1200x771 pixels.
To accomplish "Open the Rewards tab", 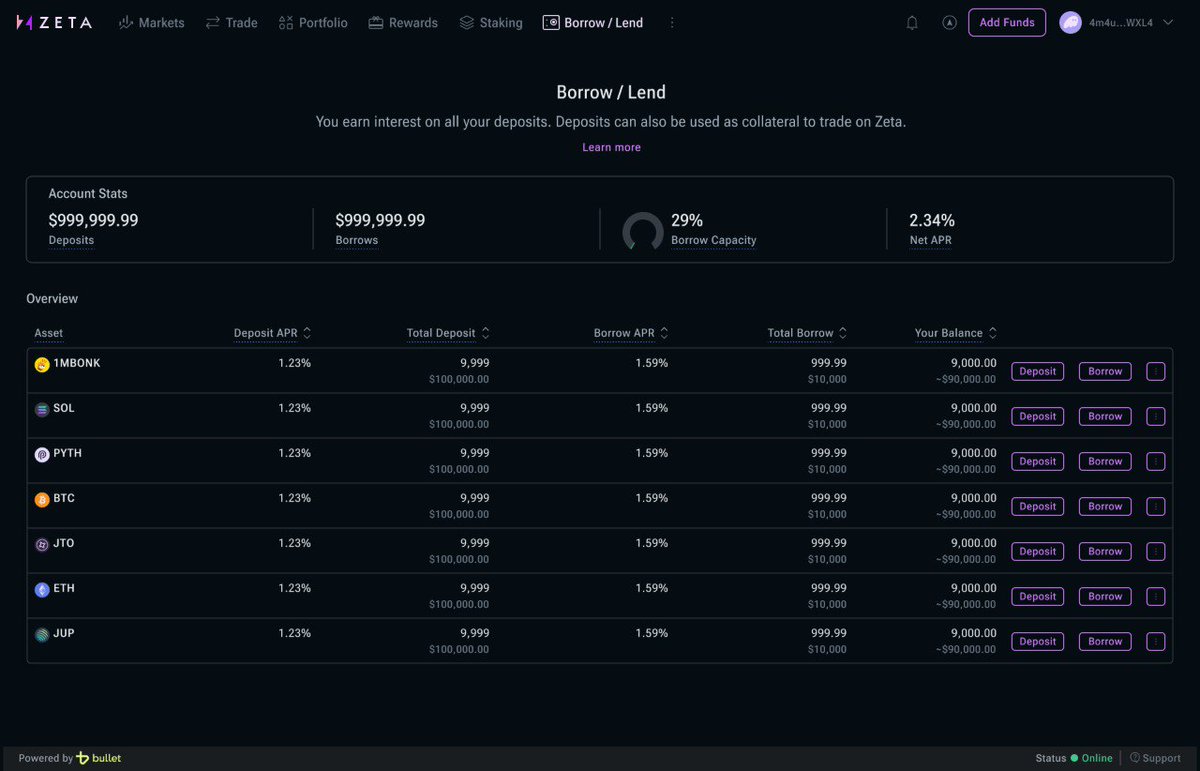I will click(403, 22).
